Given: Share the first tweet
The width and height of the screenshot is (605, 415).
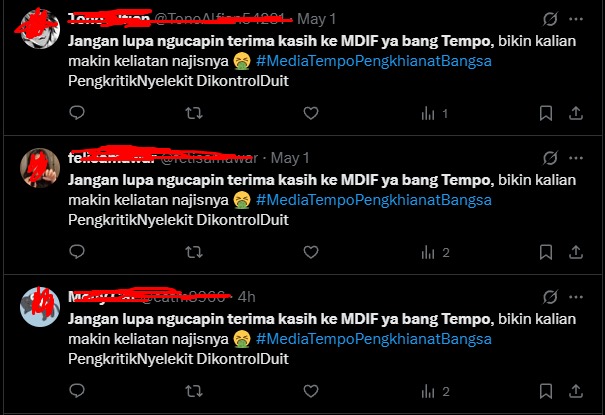Looking at the screenshot, I should pyautogui.click(x=576, y=113).
